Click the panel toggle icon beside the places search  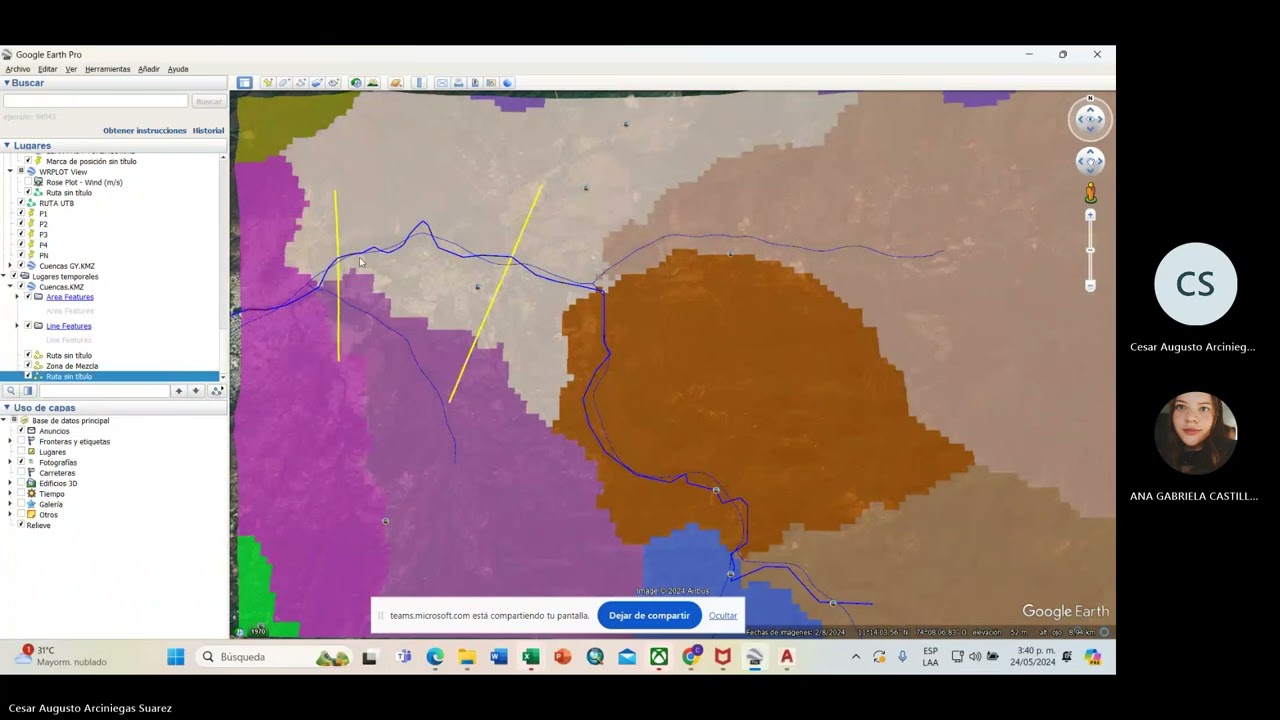[x=28, y=391]
